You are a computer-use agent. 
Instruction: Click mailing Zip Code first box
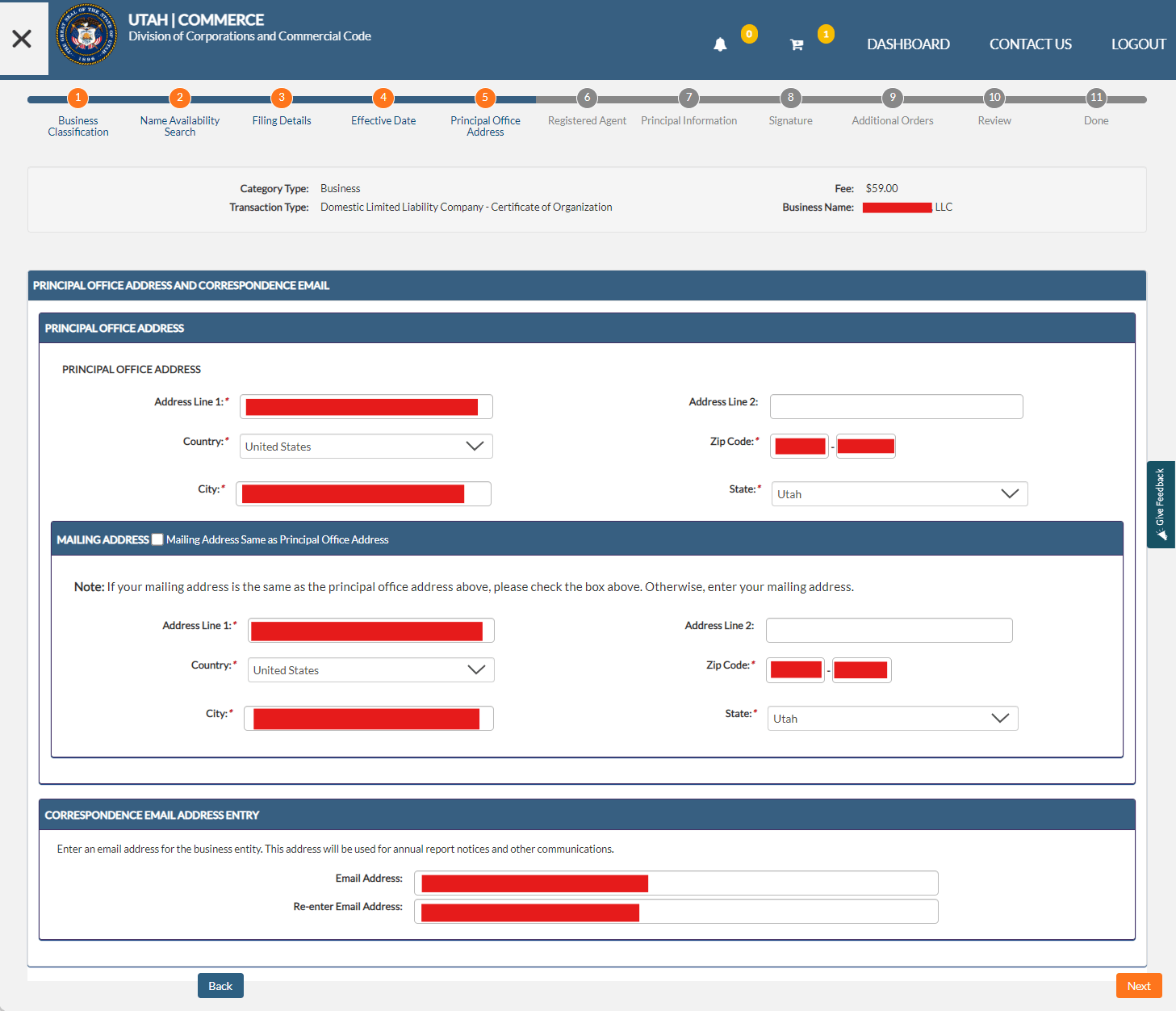[x=796, y=669]
